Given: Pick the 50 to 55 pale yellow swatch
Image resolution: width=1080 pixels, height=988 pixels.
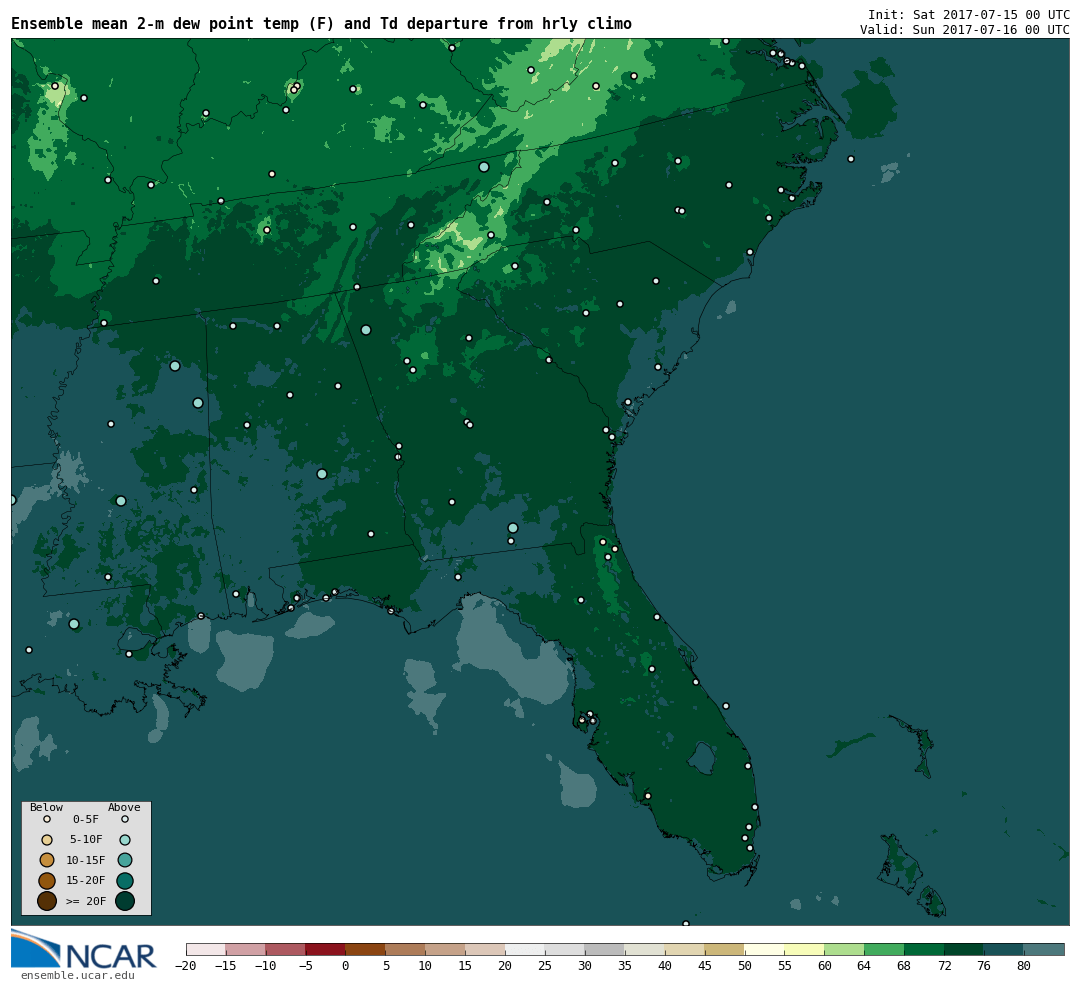Looking at the screenshot, I should (765, 949).
